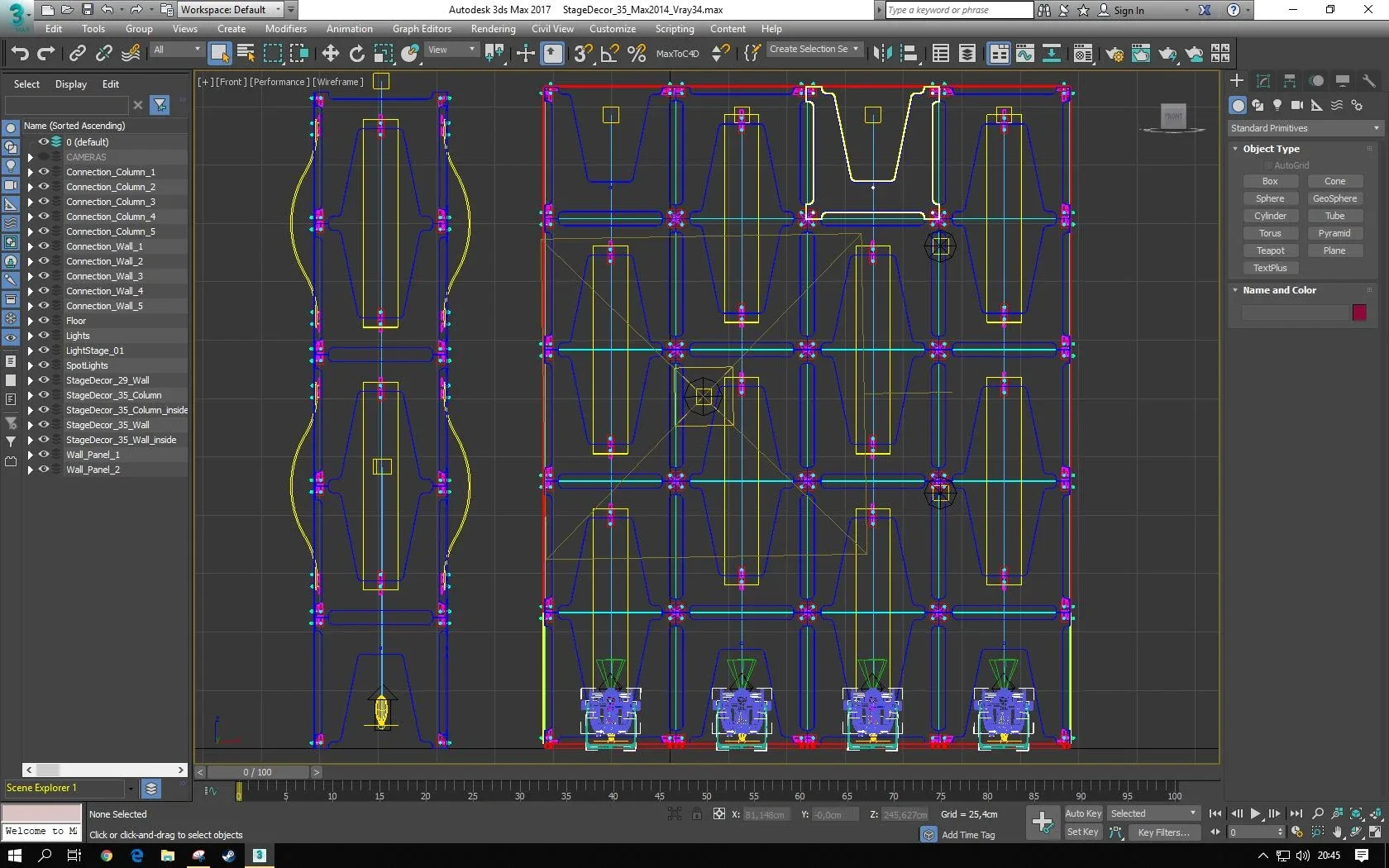This screenshot has height=868, width=1389.
Task: Activate the Select and Link tool
Action: click(78, 54)
